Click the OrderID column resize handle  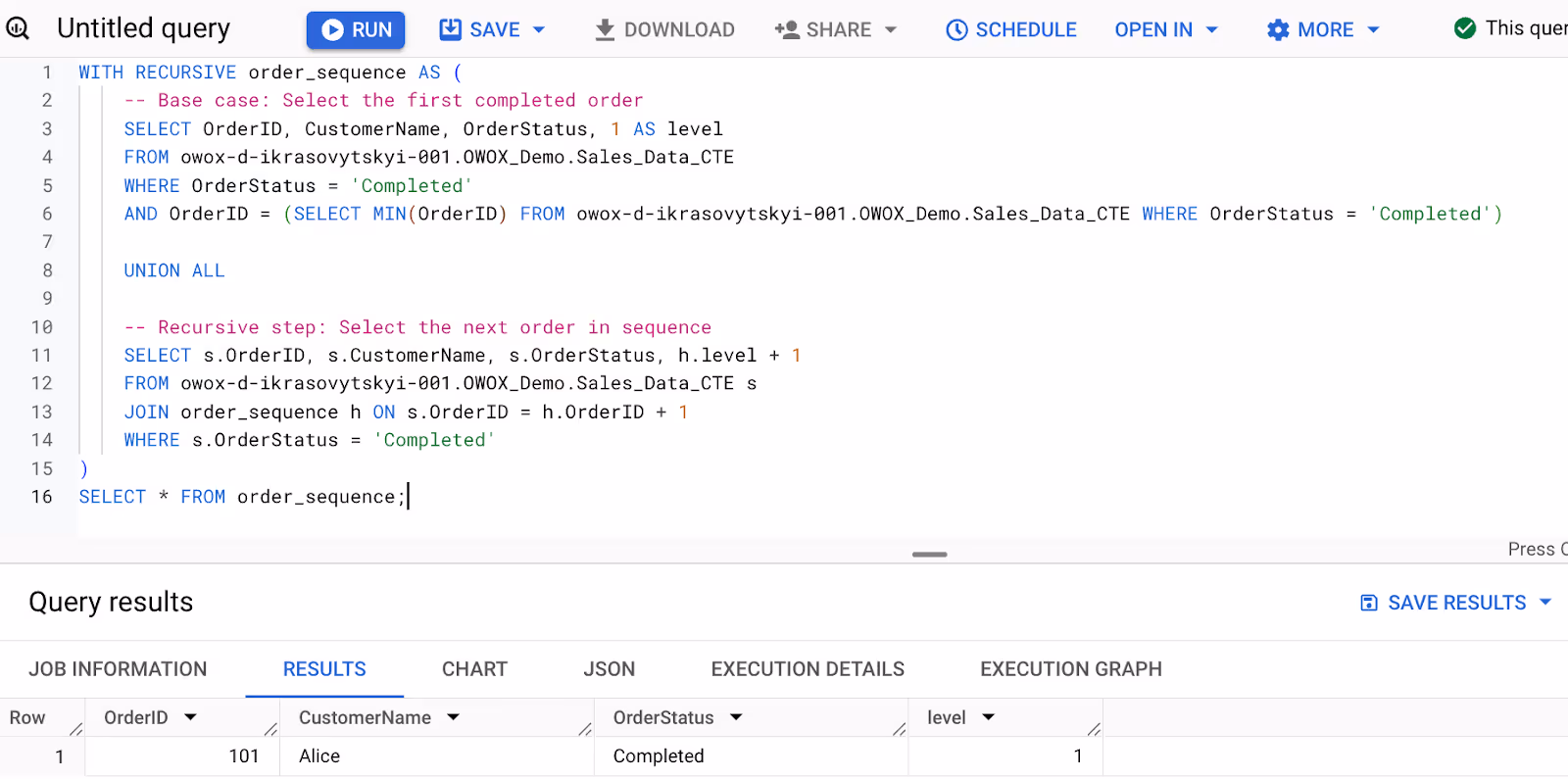coord(271,728)
